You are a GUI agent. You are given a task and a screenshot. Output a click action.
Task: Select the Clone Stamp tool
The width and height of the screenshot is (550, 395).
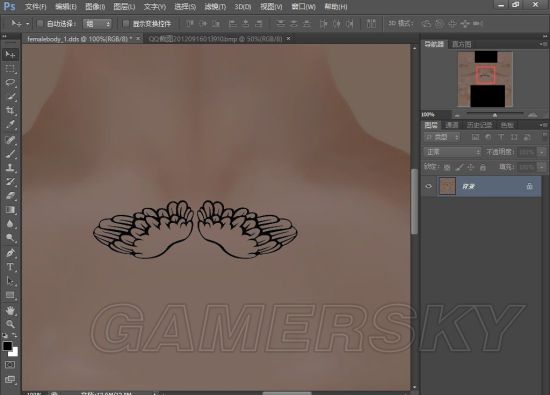(10, 168)
